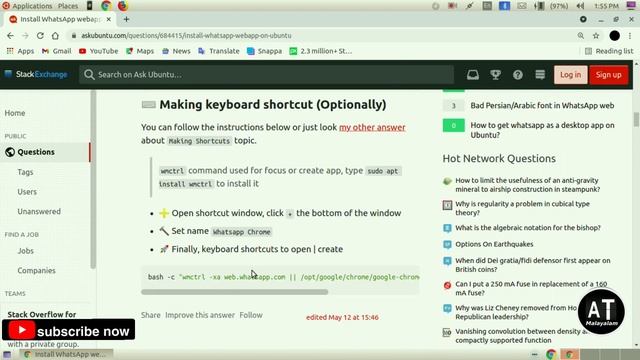
Task: Click the 1:55 PM clock
Action: (606, 6)
